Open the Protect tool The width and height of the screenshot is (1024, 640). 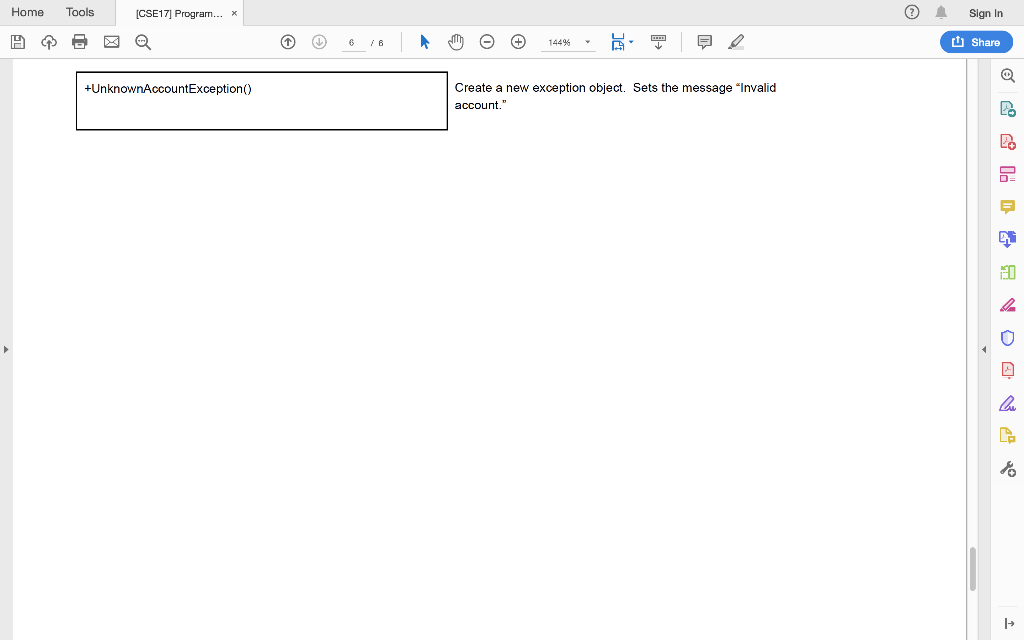[x=1007, y=336]
